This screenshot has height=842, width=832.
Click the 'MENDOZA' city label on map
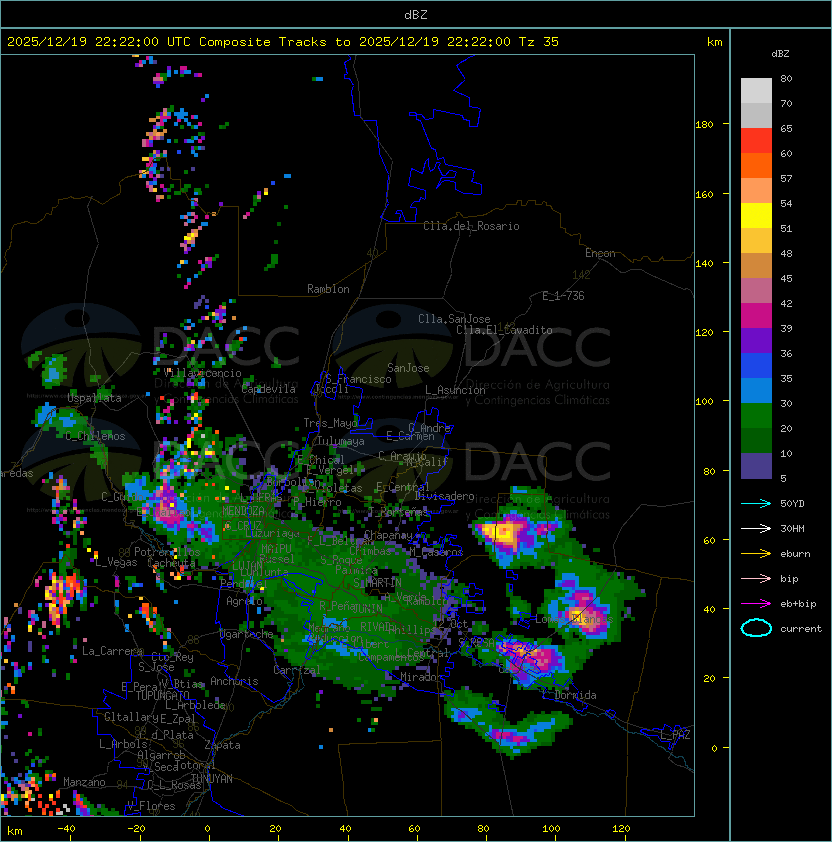click(243, 510)
